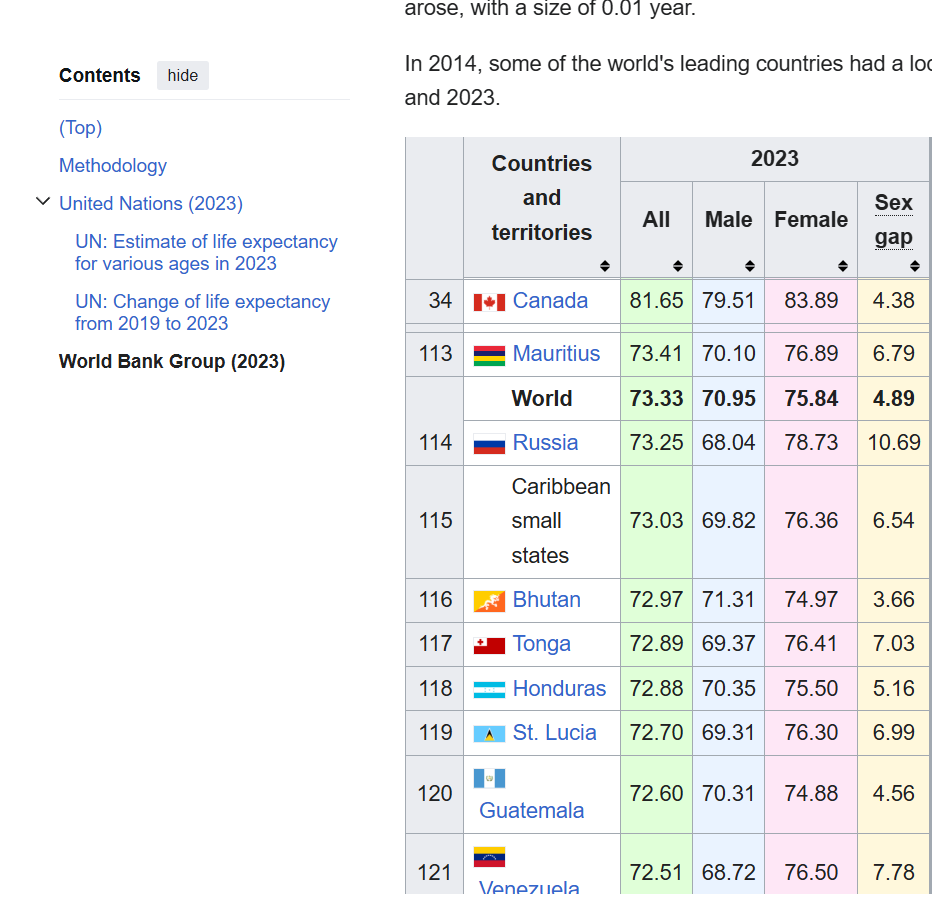Click the Honduras flag icon
This screenshot has width=932, height=898.
coord(489,689)
